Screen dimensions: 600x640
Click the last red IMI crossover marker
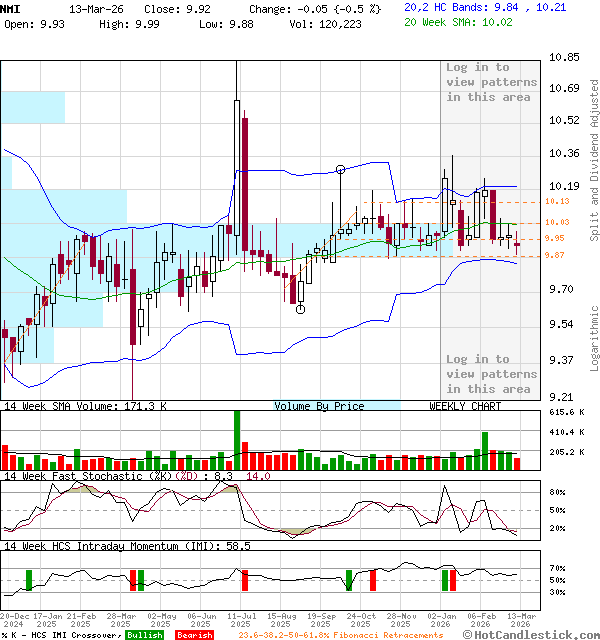pyautogui.click(x=453, y=579)
